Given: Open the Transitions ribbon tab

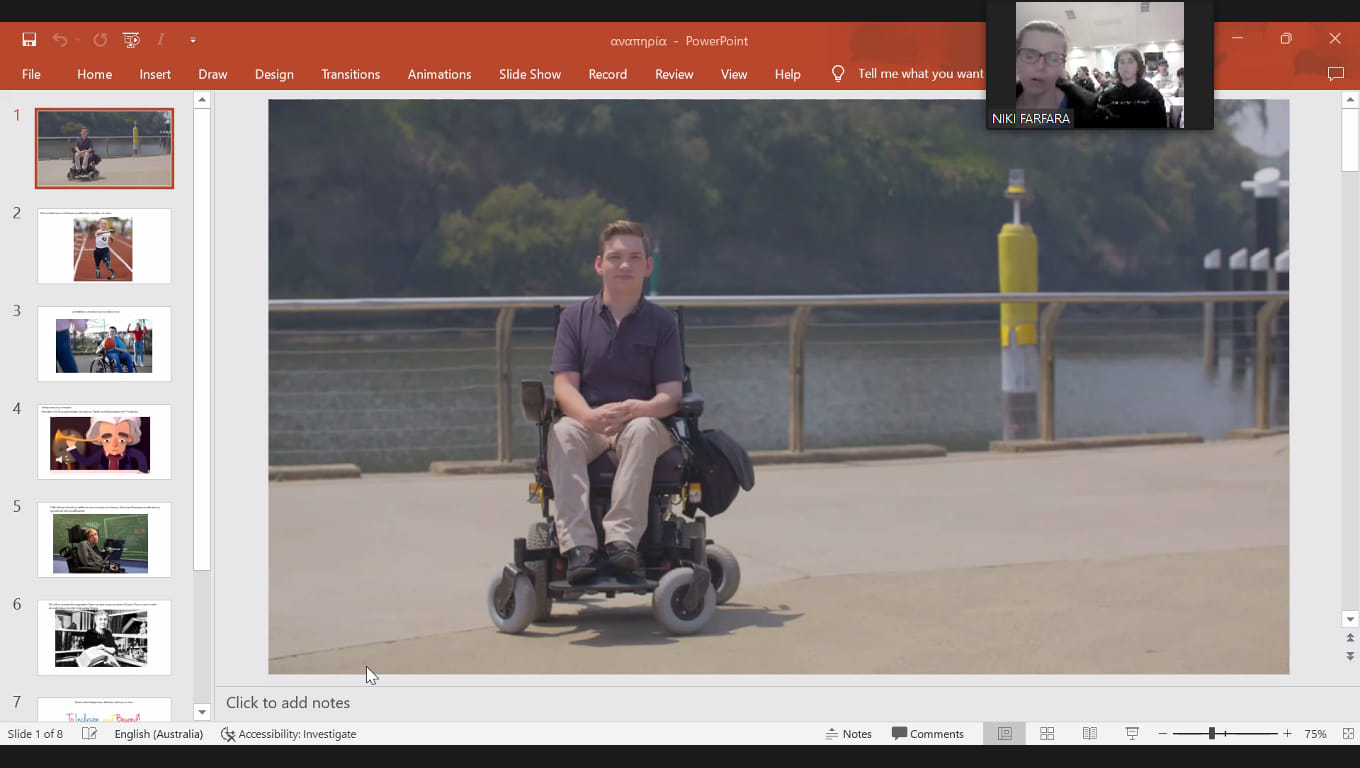Looking at the screenshot, I should coord(350,74).
